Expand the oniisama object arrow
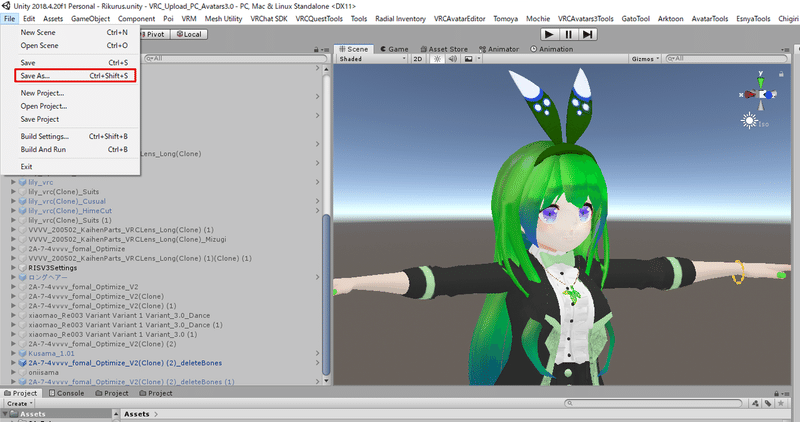 [13, 372]
